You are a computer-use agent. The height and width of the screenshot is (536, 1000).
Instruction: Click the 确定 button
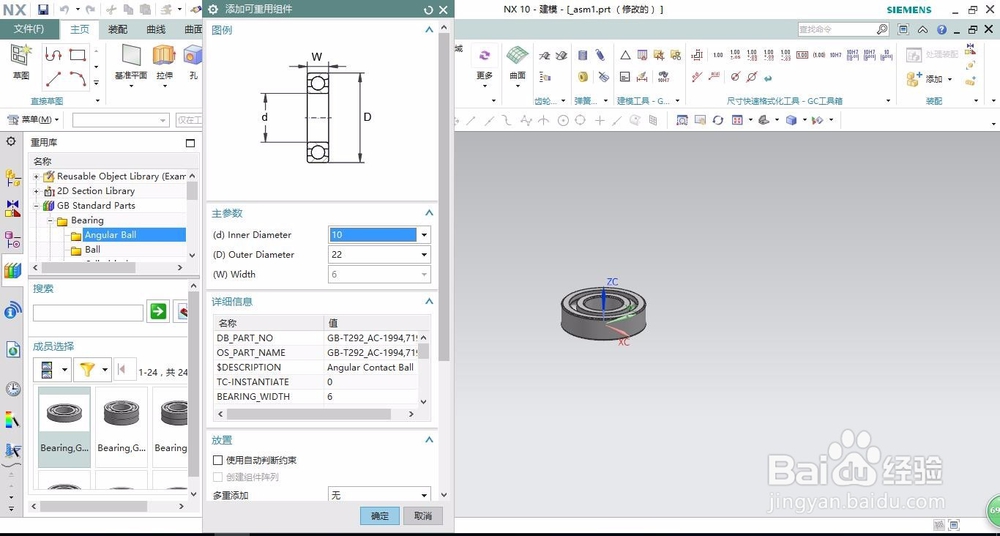pos(379,516)
